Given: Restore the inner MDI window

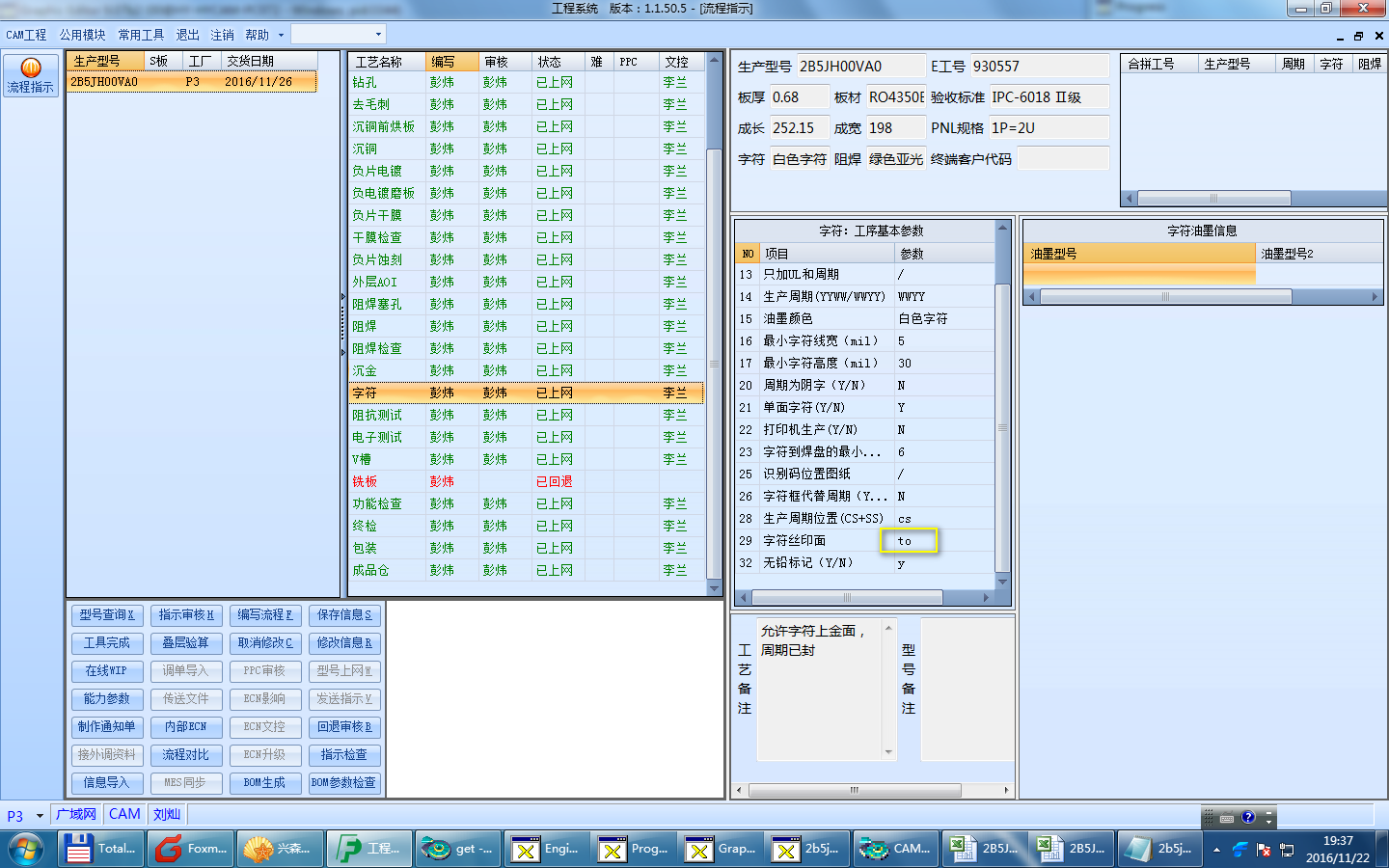Looking at the screenshot, I should click(x=1358, y=36).
